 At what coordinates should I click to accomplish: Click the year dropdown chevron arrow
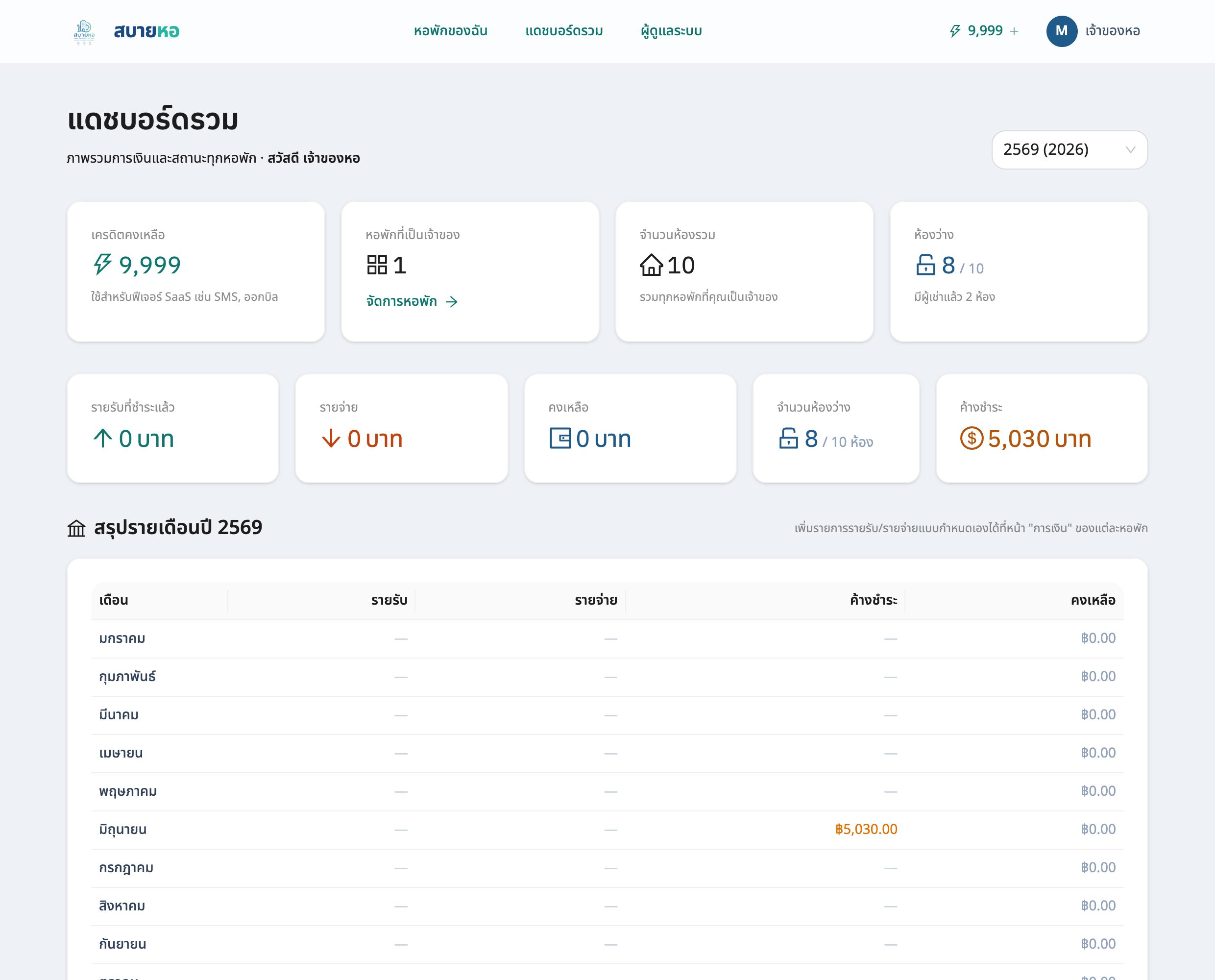(1130, 149)
